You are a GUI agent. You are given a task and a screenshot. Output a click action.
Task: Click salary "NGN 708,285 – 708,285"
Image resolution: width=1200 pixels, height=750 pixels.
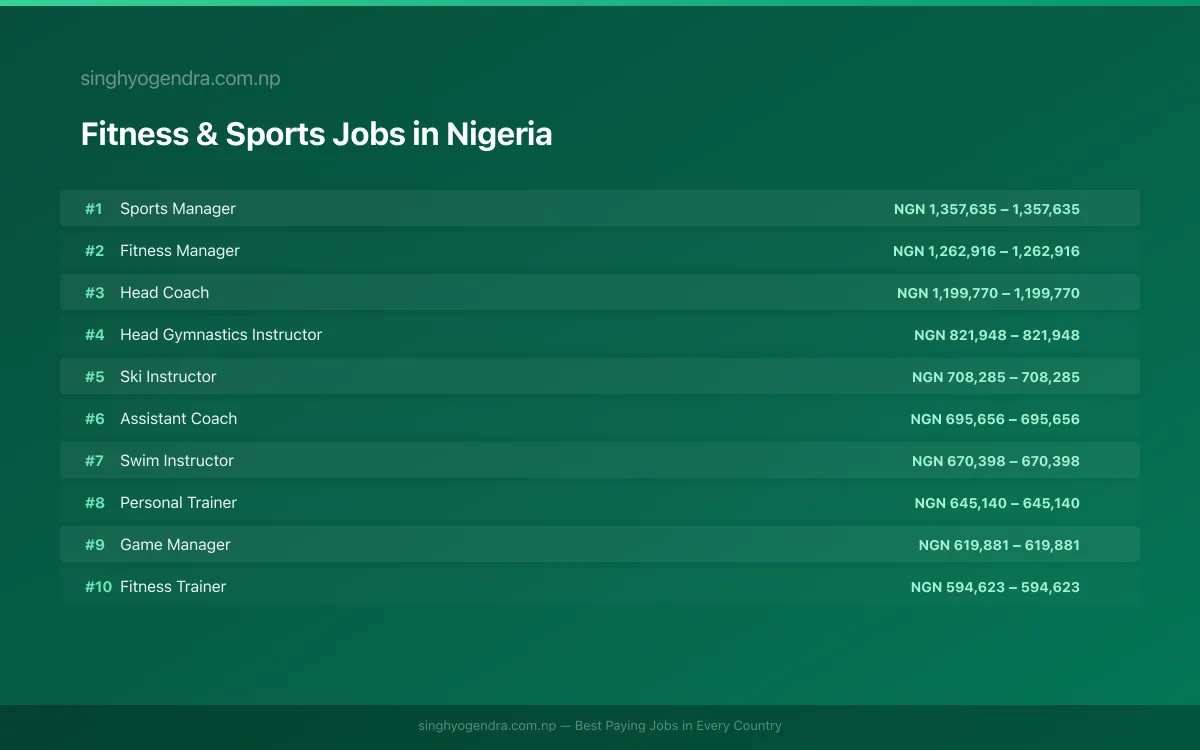(x=996, y=377)
